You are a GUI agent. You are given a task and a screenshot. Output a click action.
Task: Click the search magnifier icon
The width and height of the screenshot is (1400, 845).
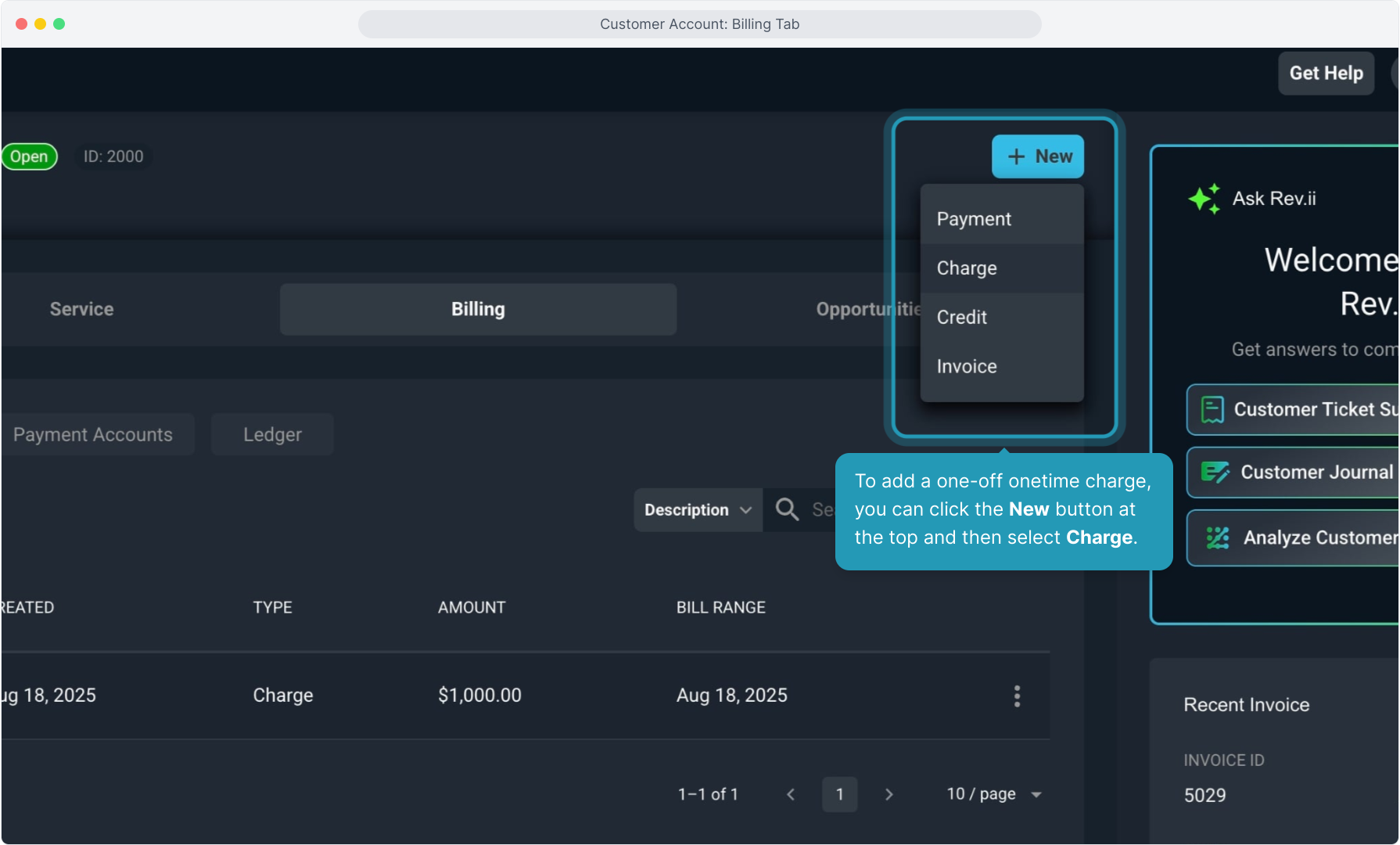click(787, 509)
